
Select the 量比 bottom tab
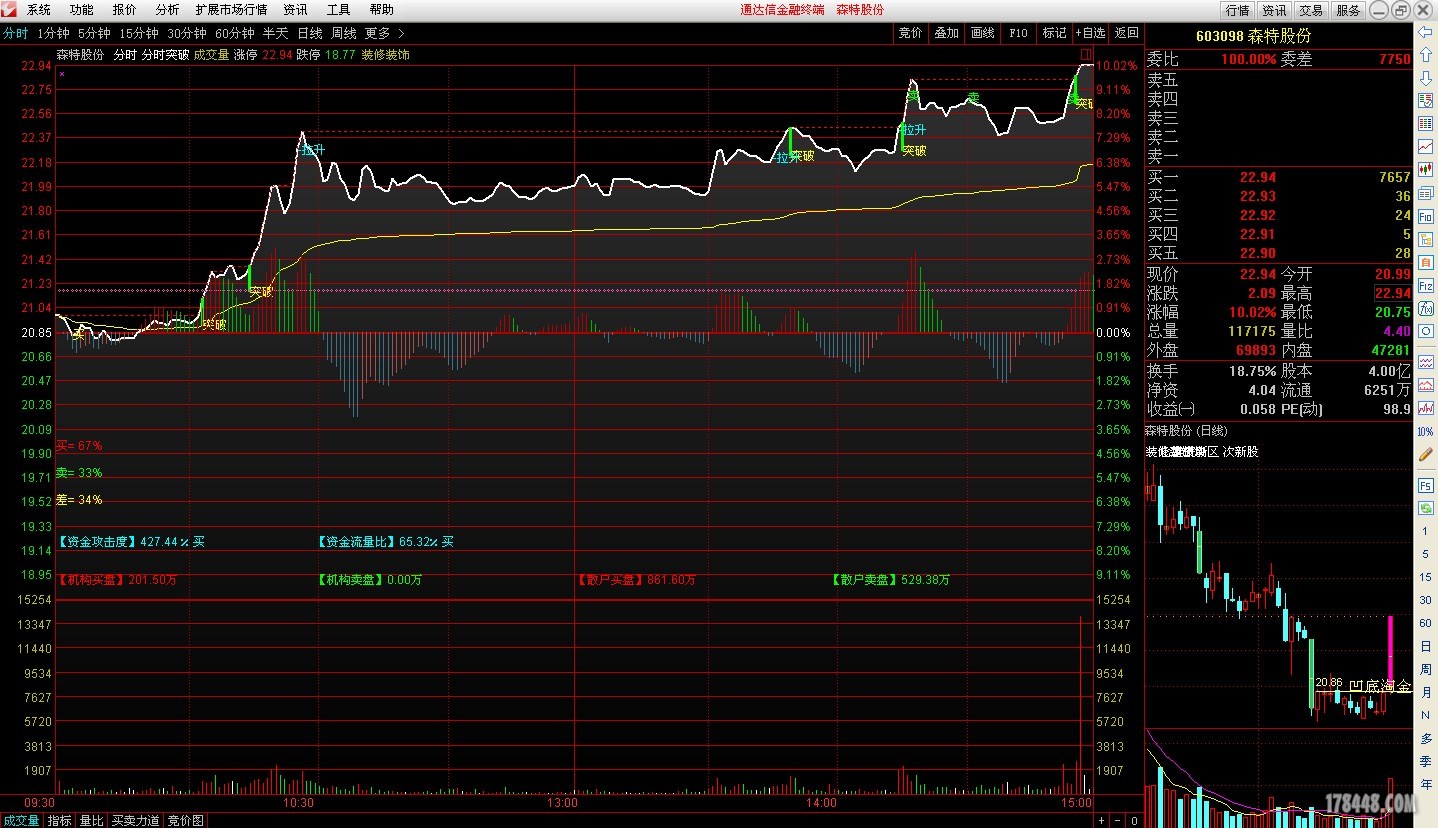click(x=91, y=820)
